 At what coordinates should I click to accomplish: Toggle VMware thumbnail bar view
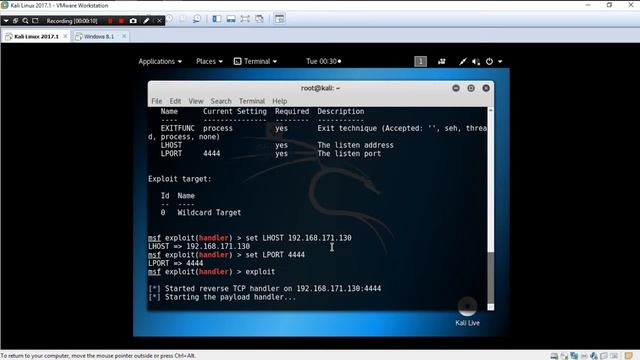click(231, 19)
